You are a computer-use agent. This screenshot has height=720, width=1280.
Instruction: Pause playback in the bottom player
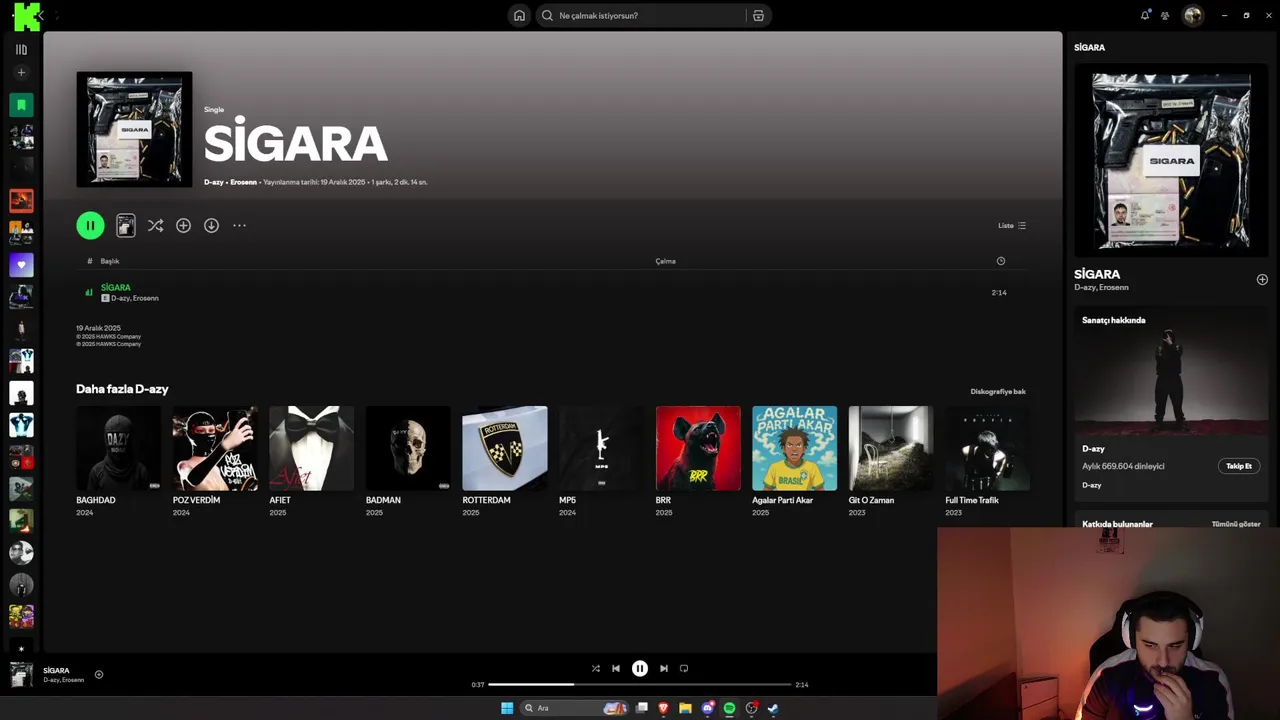(640, 669)
